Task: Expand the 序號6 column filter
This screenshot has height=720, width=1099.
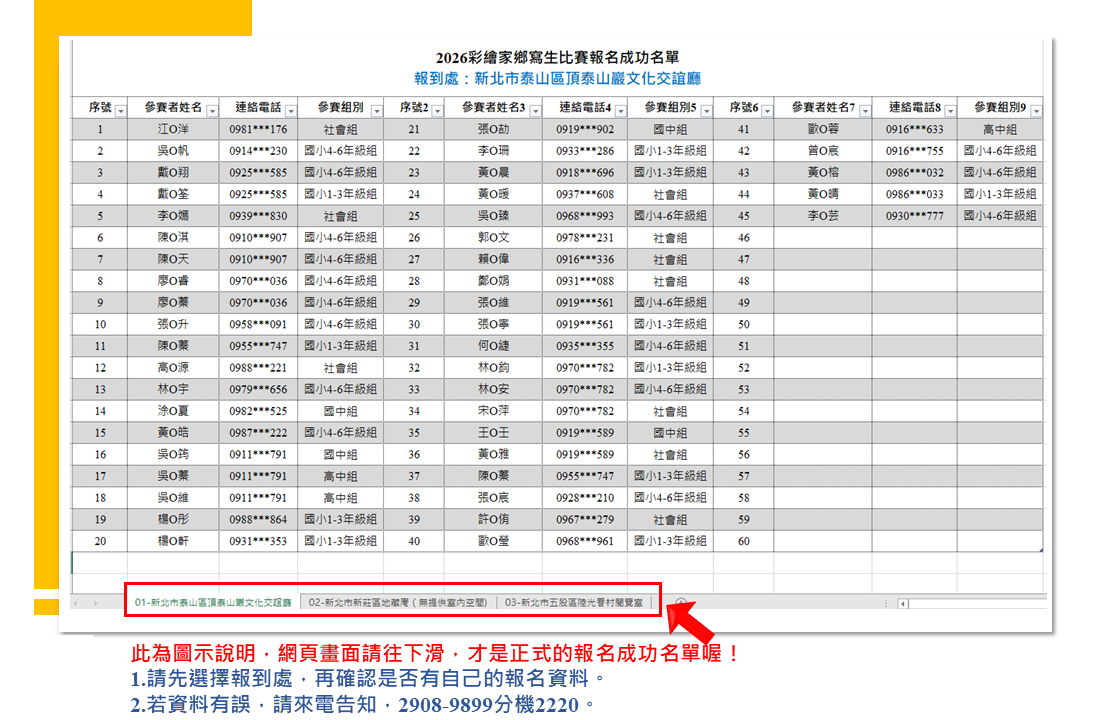Action: click(x=766, y=110)
